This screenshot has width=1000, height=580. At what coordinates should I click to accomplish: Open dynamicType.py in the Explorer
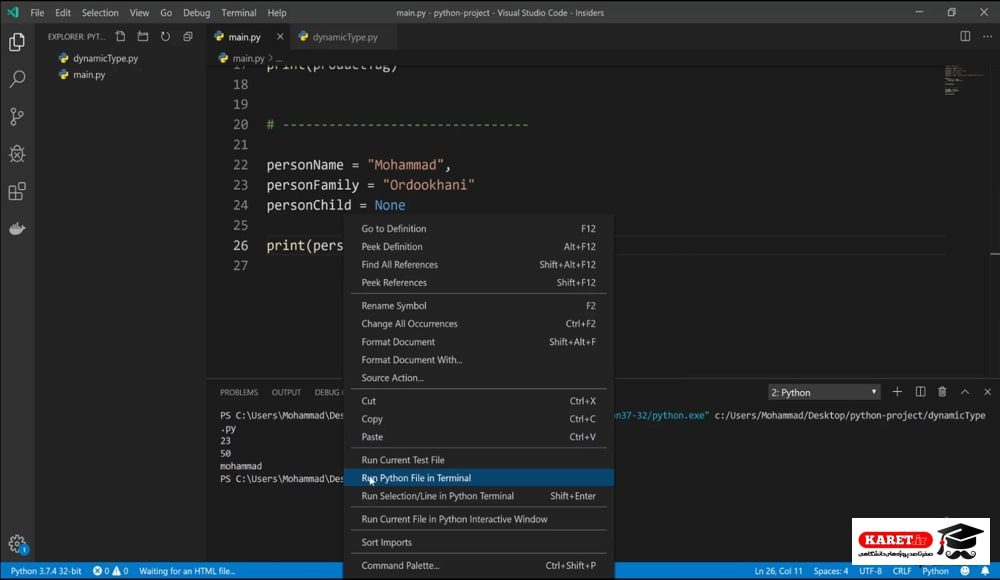[x=105, y=58]
